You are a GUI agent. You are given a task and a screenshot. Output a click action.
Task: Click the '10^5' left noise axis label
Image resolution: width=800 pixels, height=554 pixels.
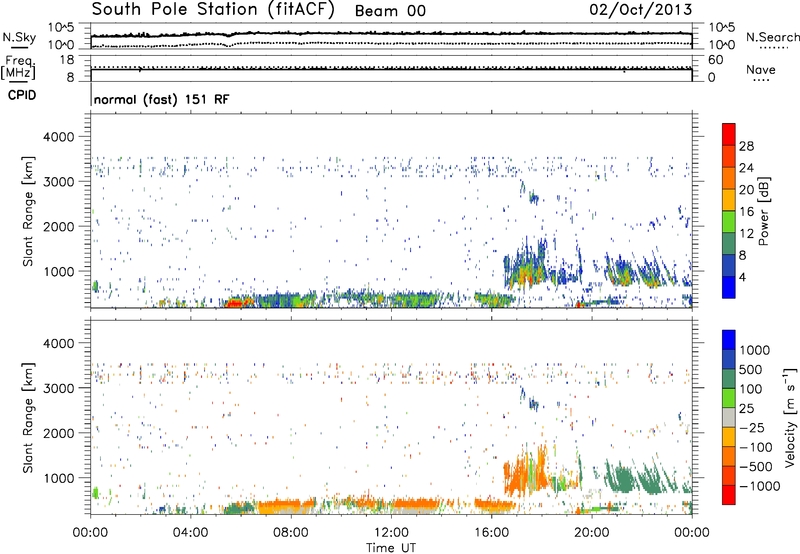pos(61,28)
